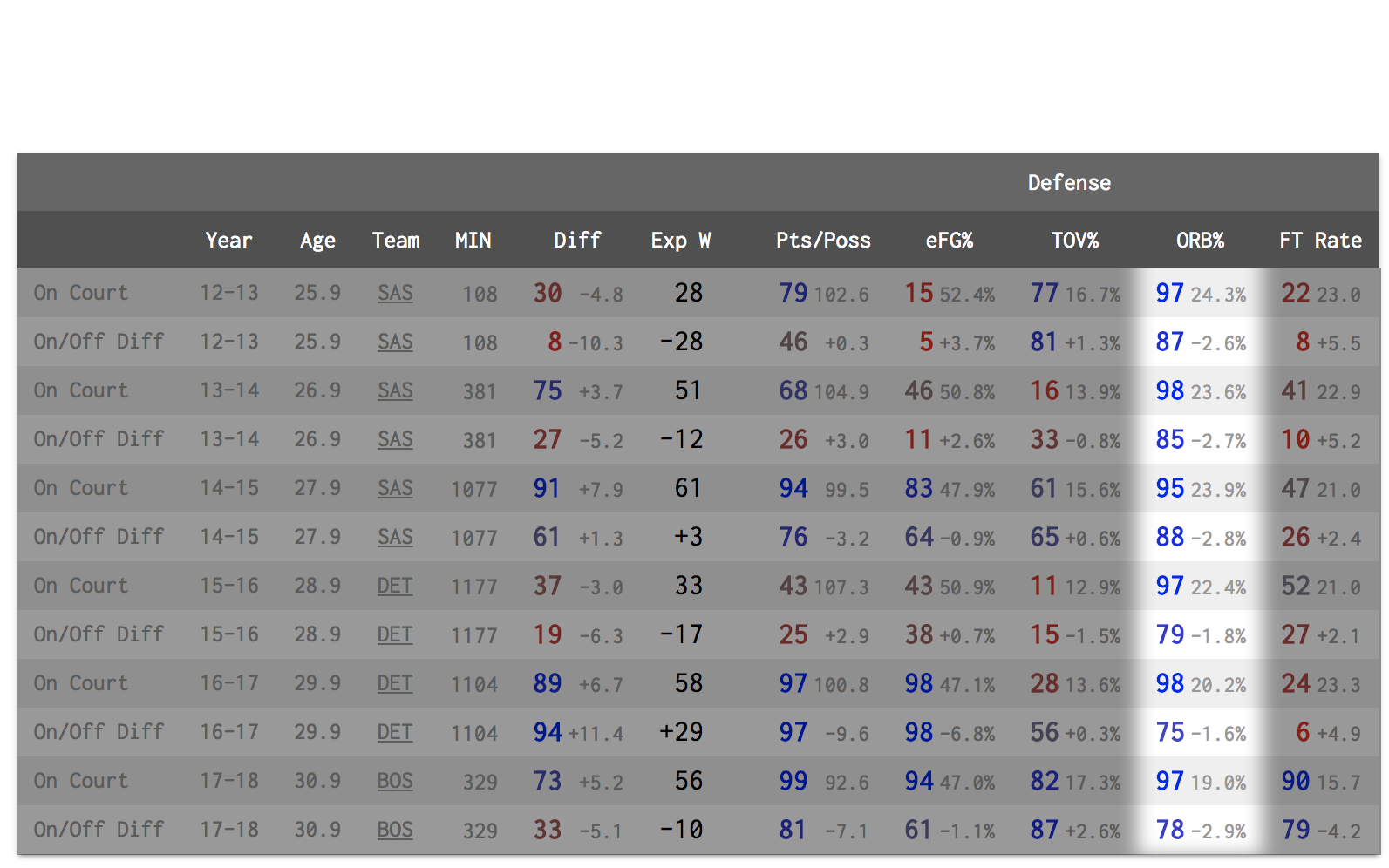Open the DET link in 16-17 On/Off Diff row
Viewport: 1389px width, 868px height.
tap(395, 732)
